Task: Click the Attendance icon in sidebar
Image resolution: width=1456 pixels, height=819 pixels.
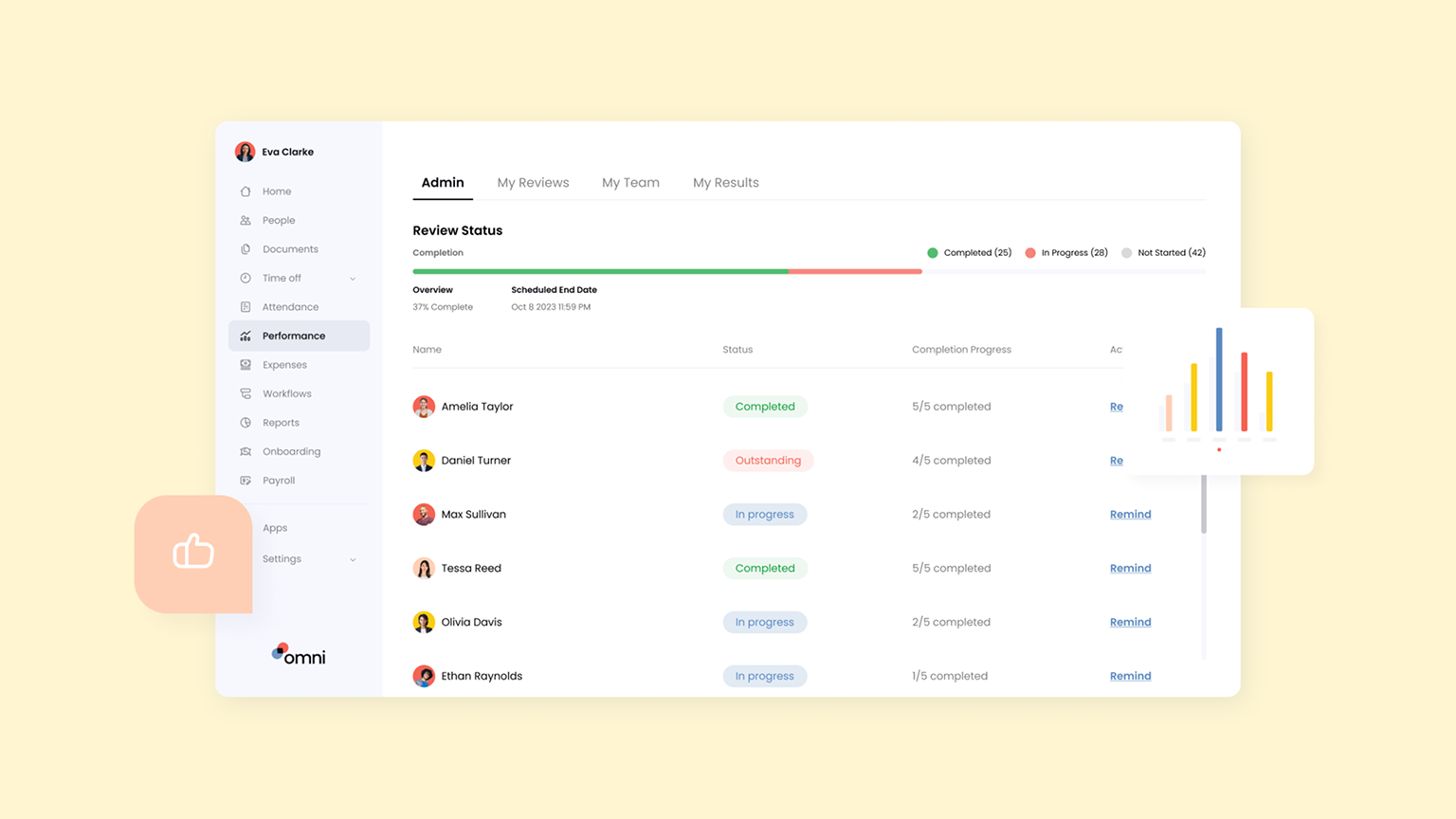Action: coord(246,307)
